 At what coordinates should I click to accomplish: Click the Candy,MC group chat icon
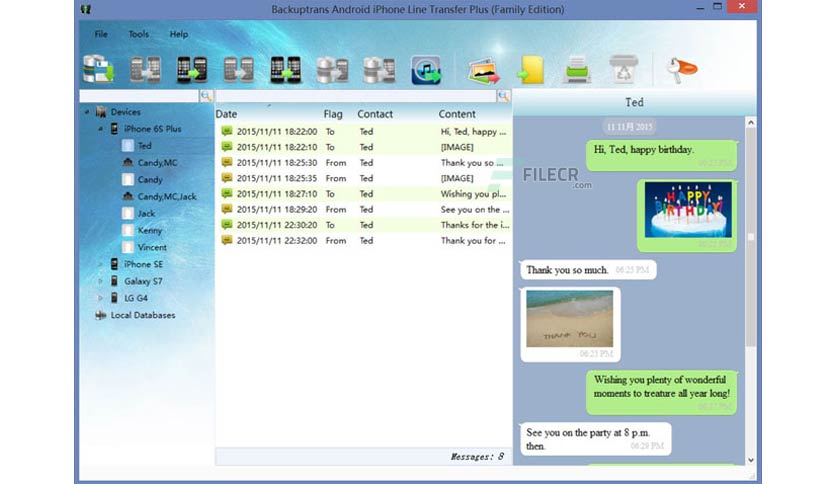[x=127, y=163]
